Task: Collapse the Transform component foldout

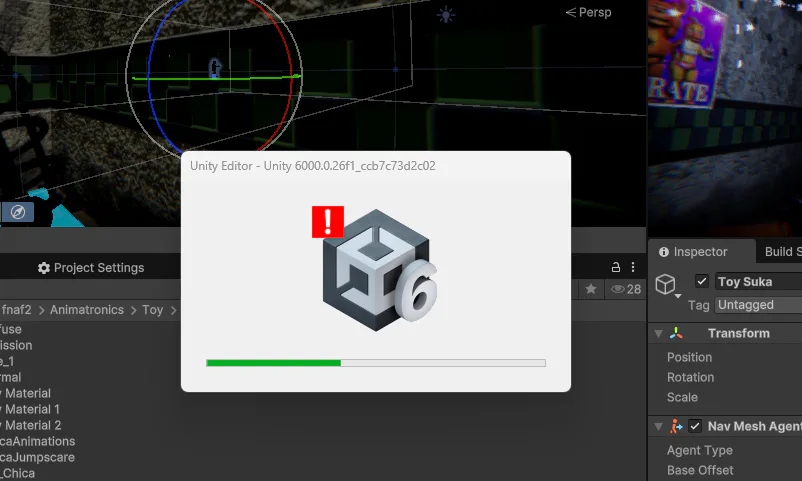Action: point(659,334)
